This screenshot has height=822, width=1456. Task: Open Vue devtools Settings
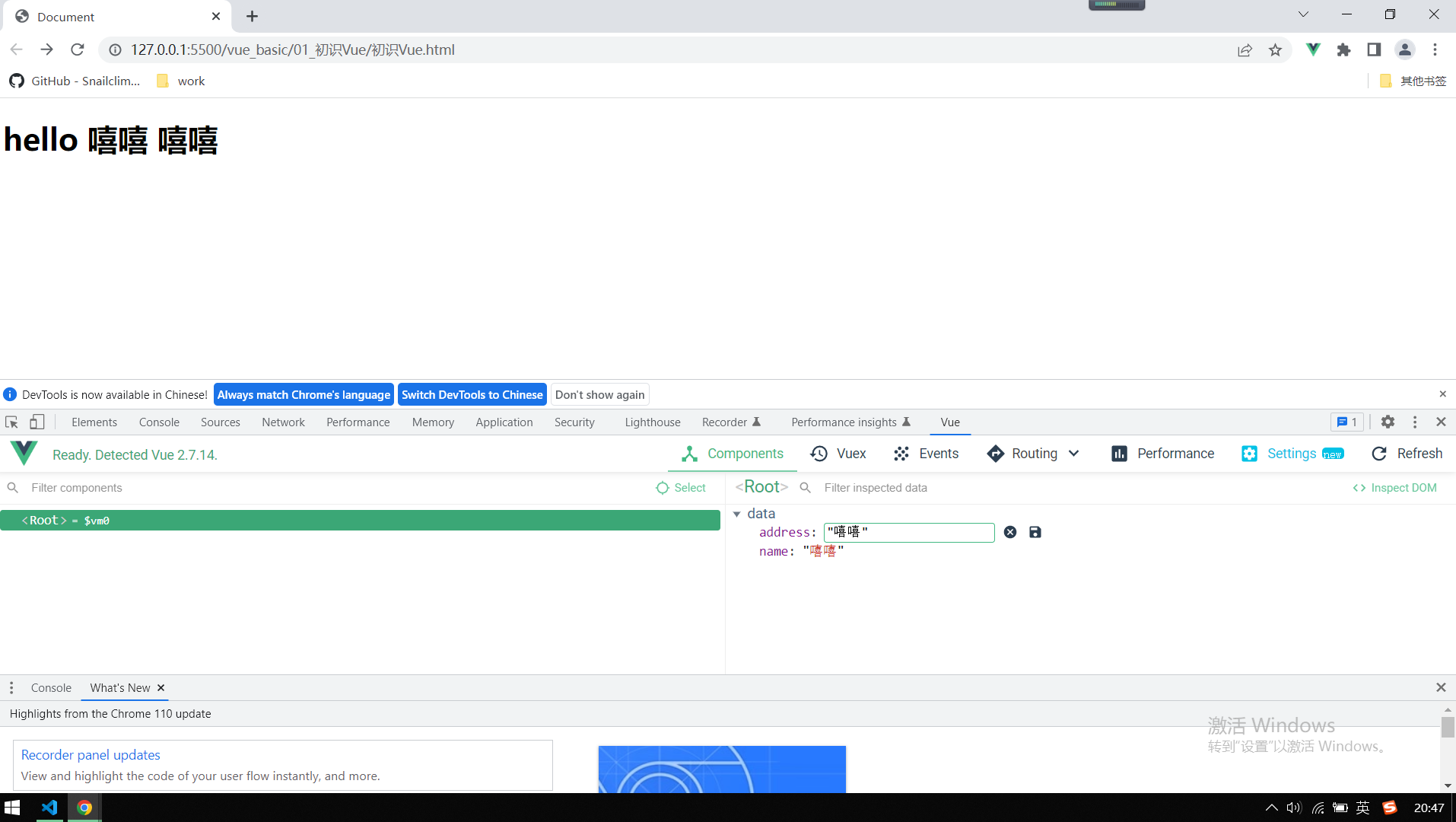click(x=1292, y=454)
